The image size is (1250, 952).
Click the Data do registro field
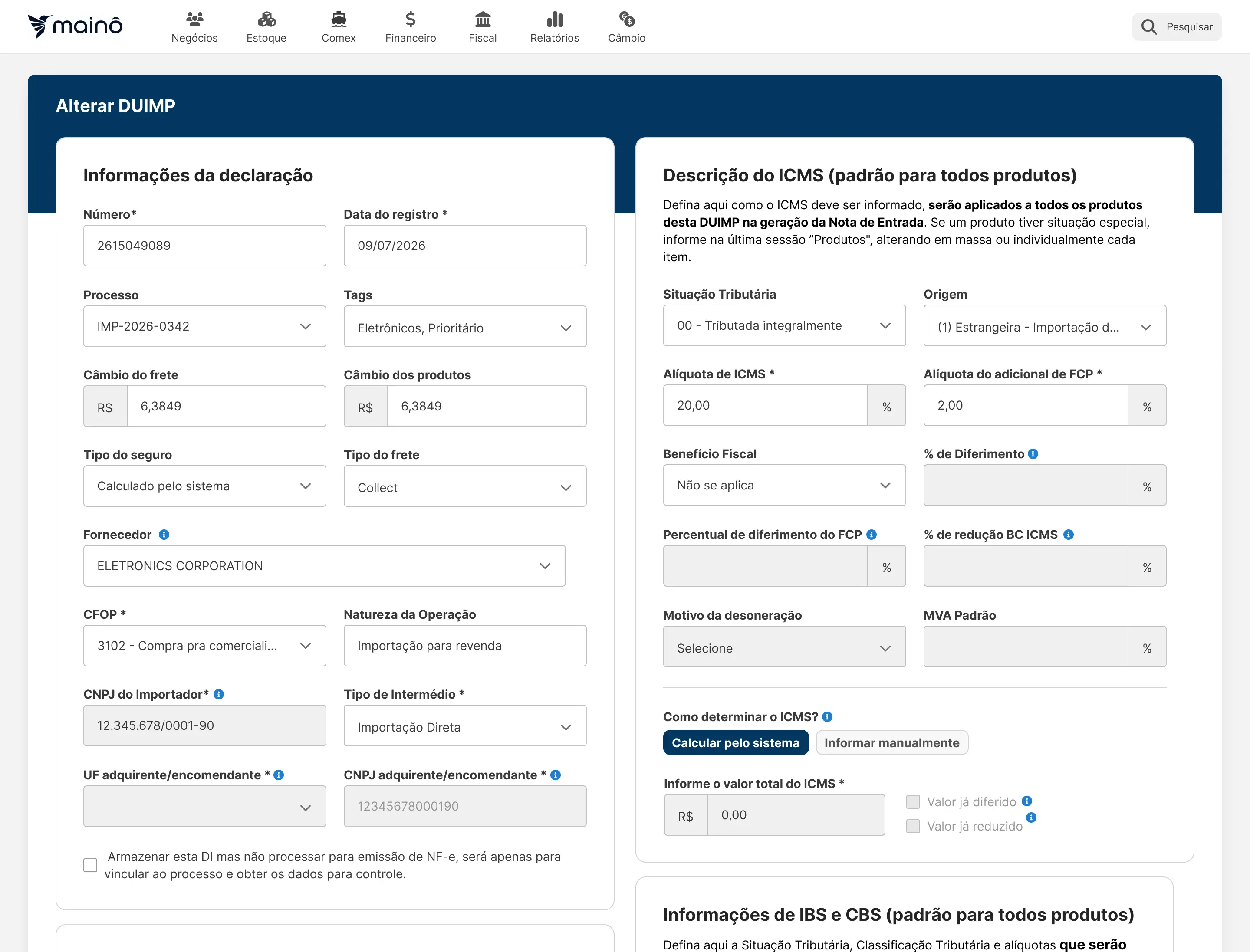click(x=465, y=246)
